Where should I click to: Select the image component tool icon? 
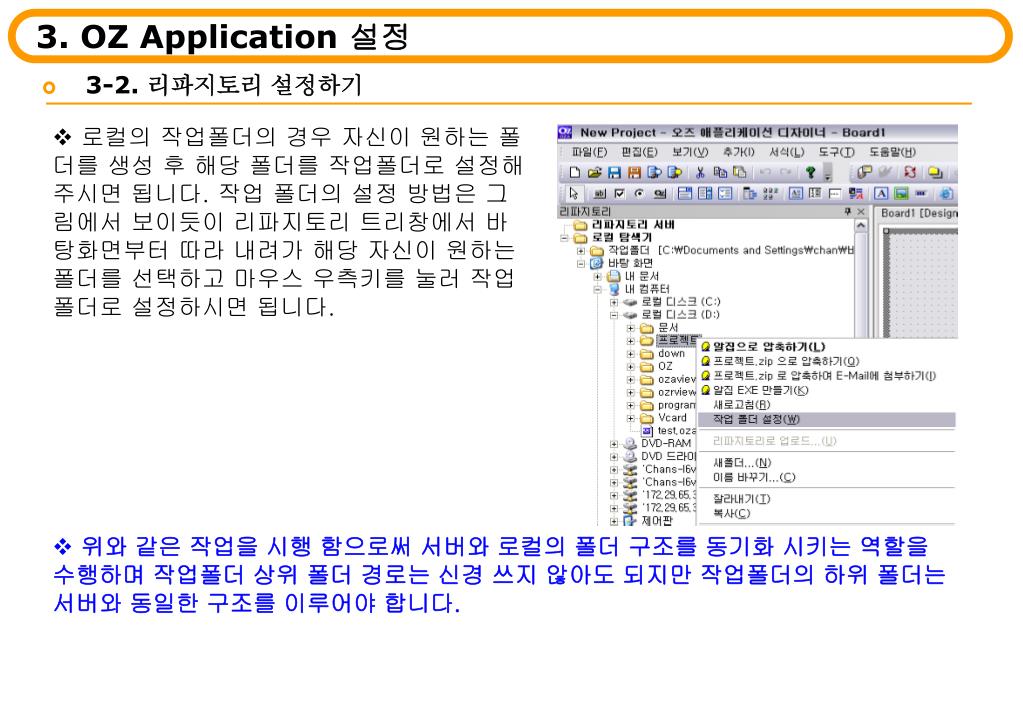coord(900,194)
